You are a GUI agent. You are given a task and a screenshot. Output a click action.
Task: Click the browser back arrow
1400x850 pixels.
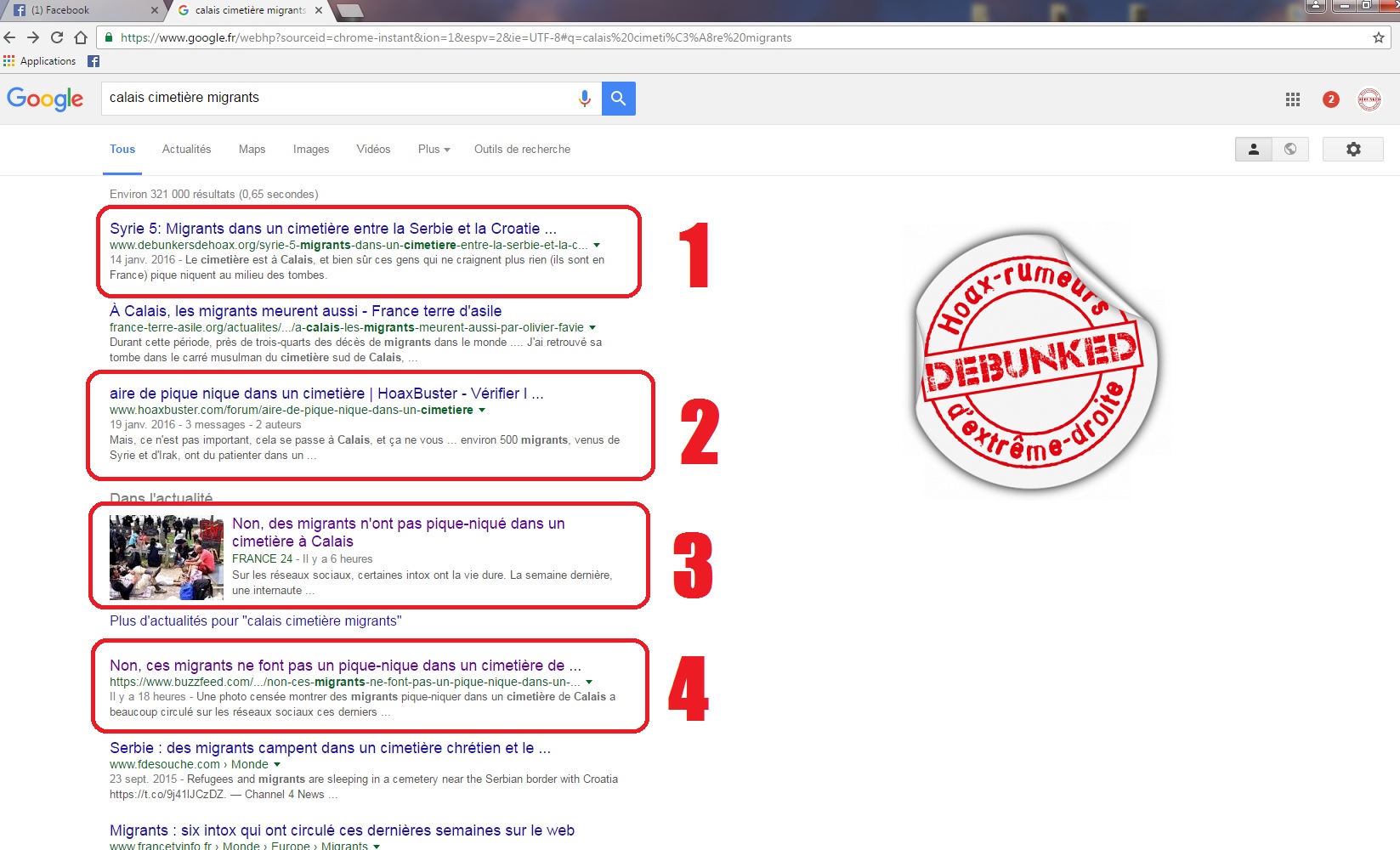click(x=10, y=37)
